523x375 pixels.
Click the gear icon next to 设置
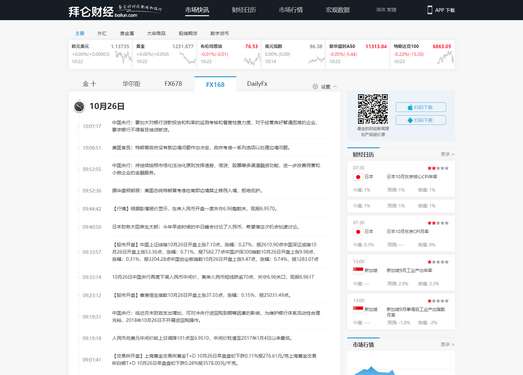(315, 86)
